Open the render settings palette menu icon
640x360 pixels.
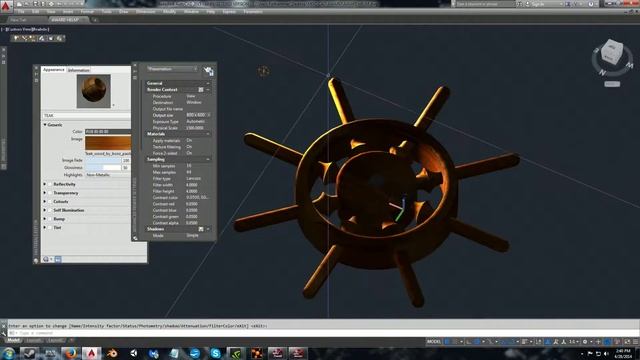pos(135,78)
